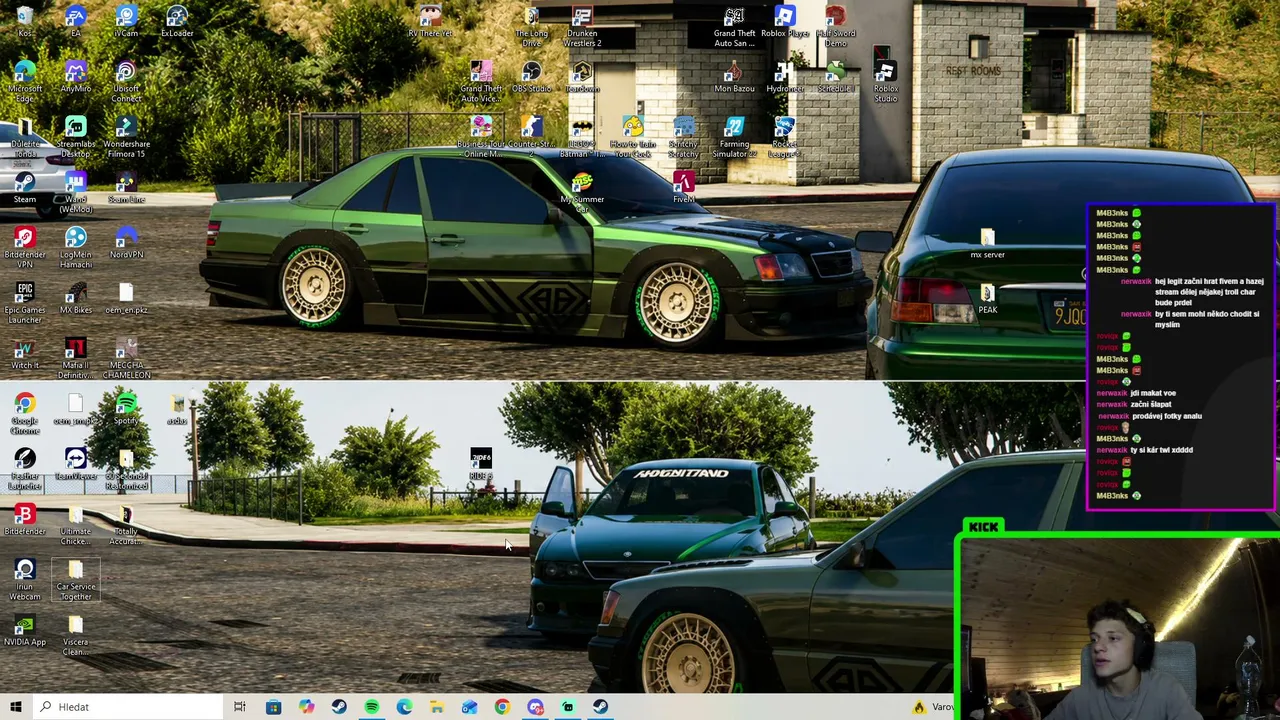Launch the EA desktop shortcut
The image size is (1280, 720).
click(75, 22)
